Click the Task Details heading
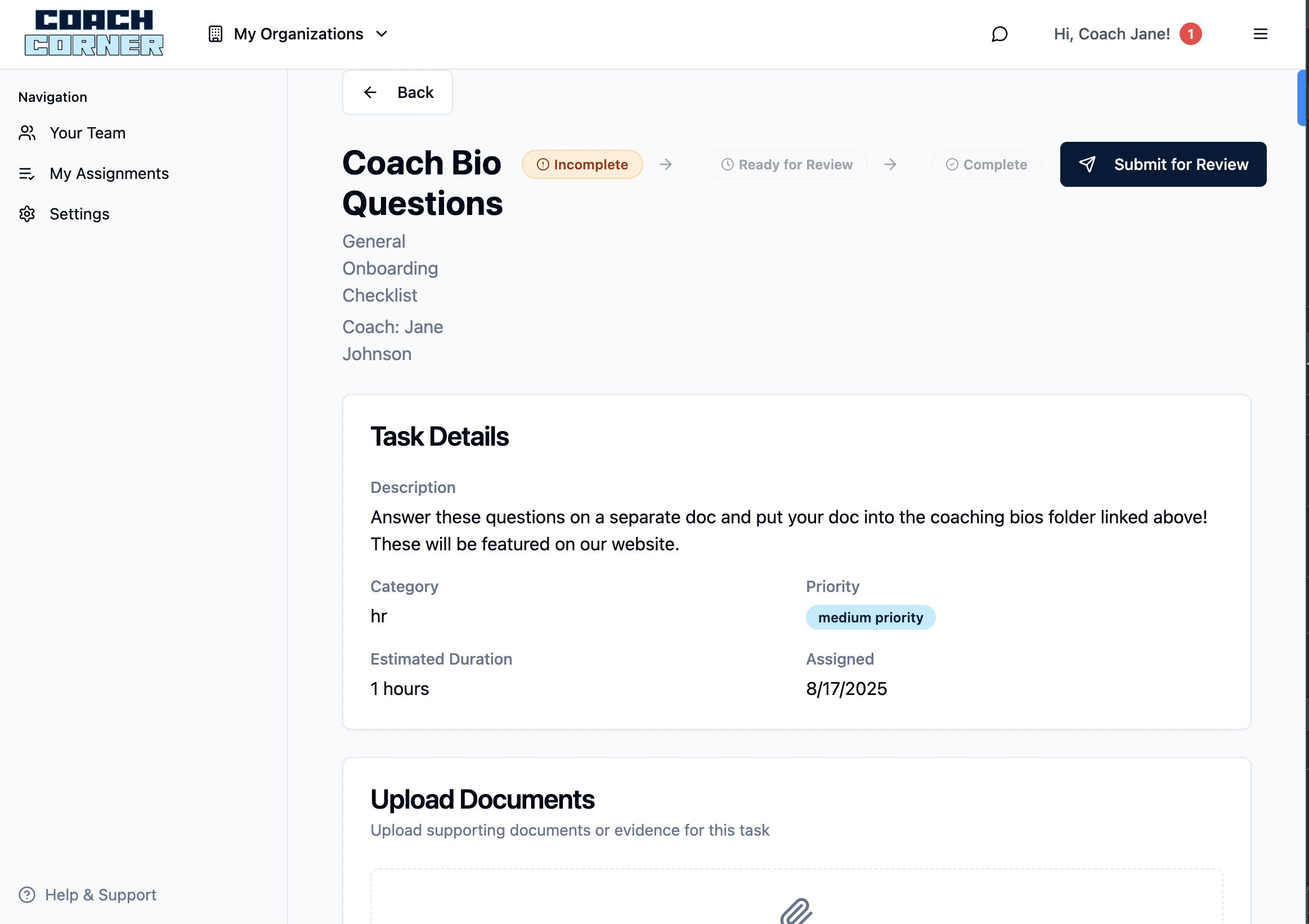 pyautogui.click(x=440, y=436)
